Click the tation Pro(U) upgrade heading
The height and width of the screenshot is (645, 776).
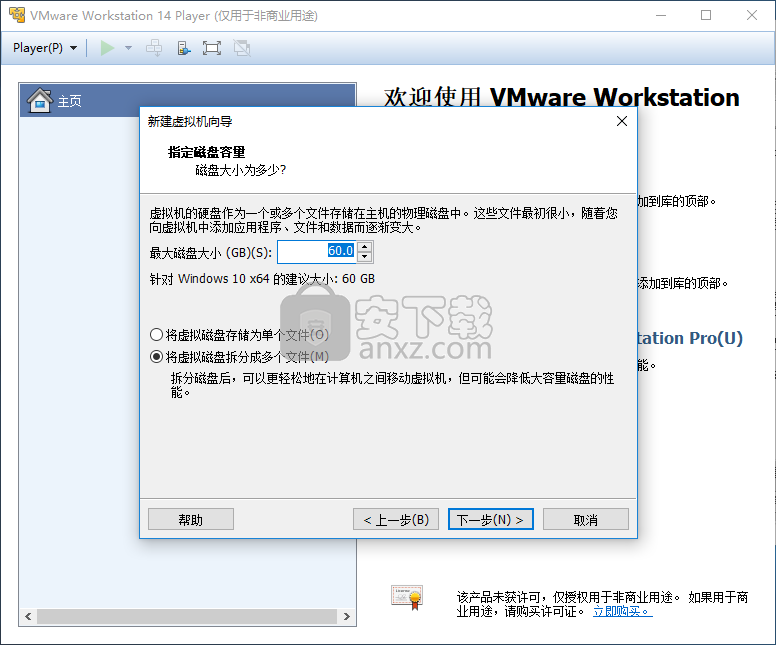click(x=689, y=338)
